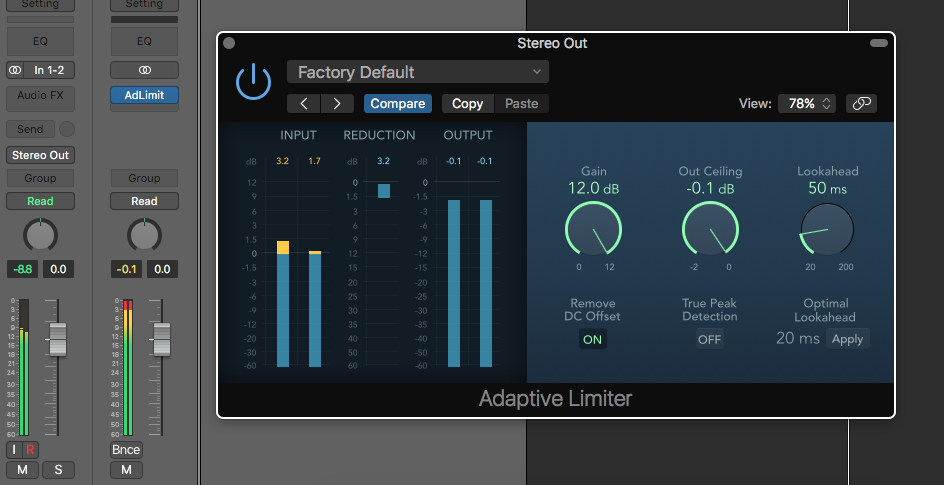Open the In 1-2 input menu
Viewport: 944px width, 485px height.
(x=49, y=70)
